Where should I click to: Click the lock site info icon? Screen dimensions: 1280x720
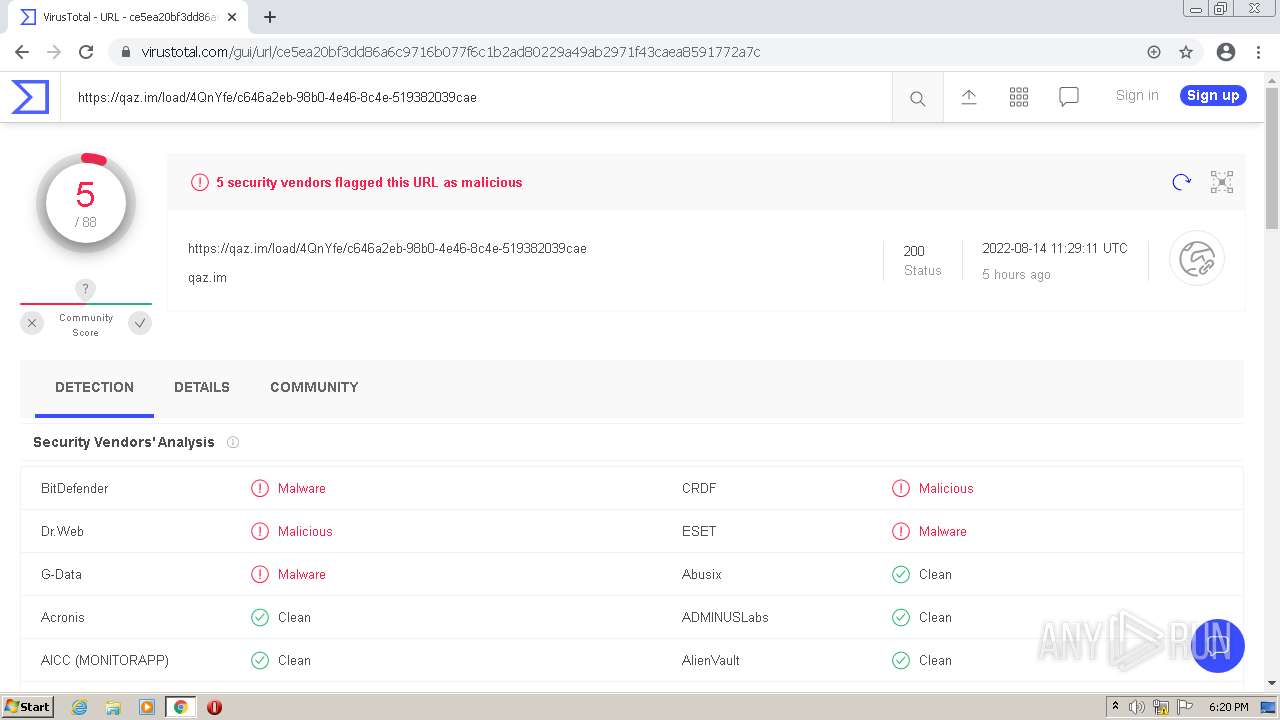(126, 52)
